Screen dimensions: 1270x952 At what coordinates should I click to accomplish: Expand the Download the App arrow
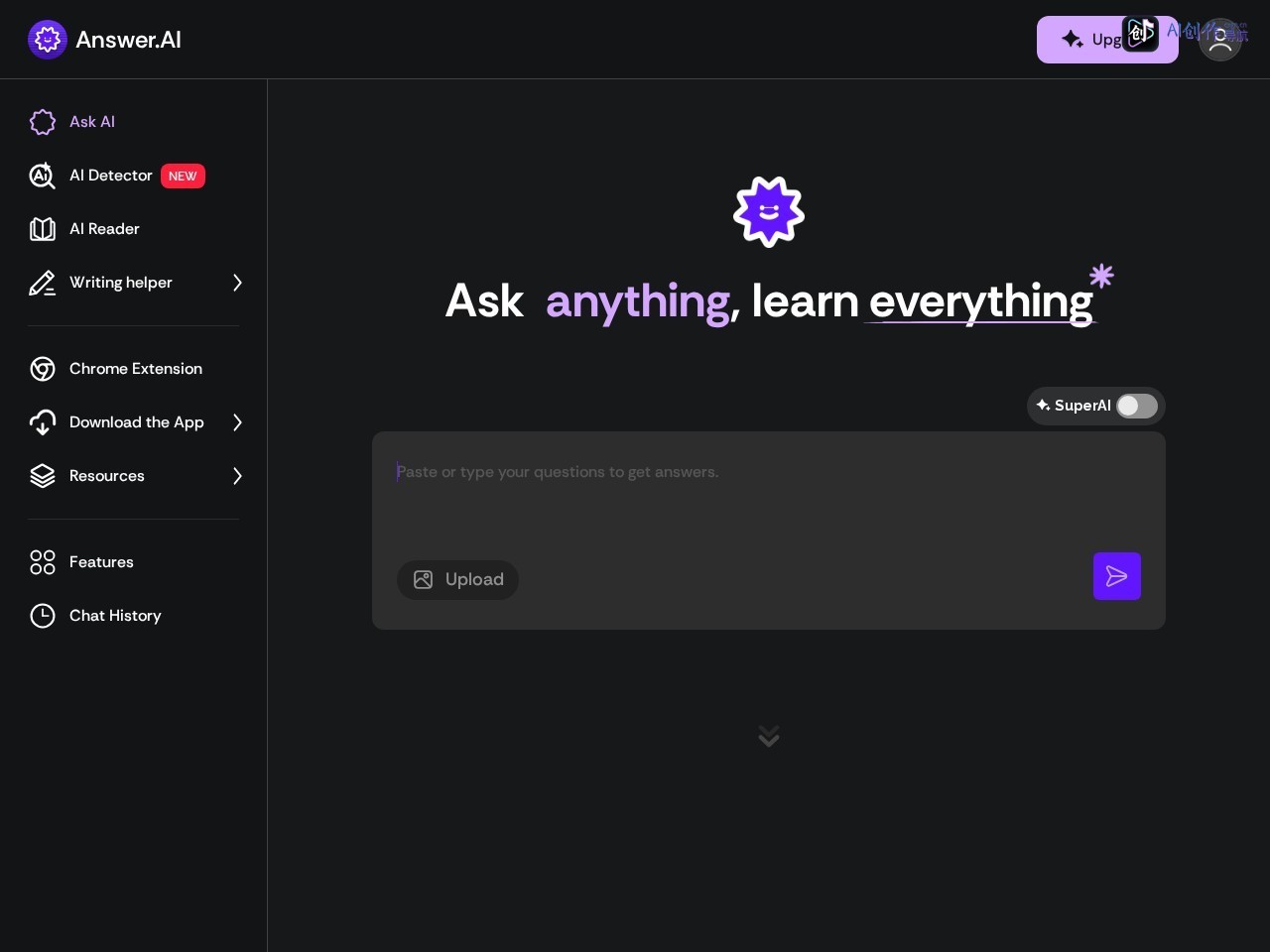click(x=237, y=422)
